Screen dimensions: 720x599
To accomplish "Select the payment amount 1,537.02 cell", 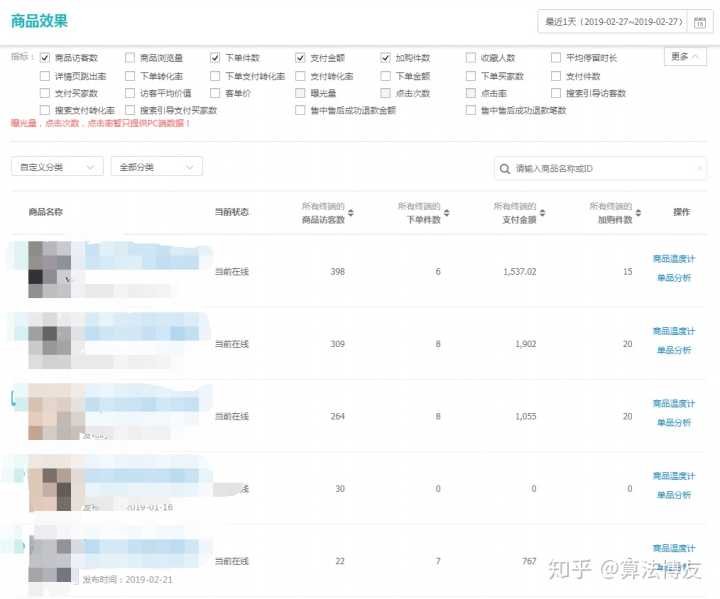I will (520, 272).
